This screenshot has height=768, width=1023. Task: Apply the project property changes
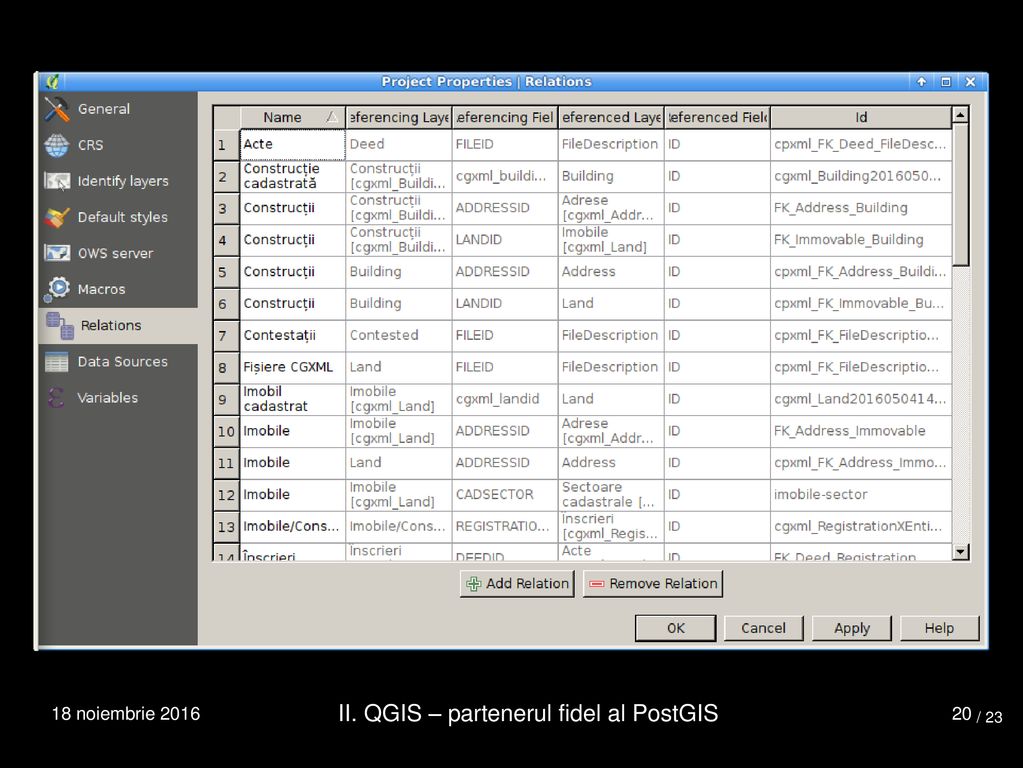851,628
